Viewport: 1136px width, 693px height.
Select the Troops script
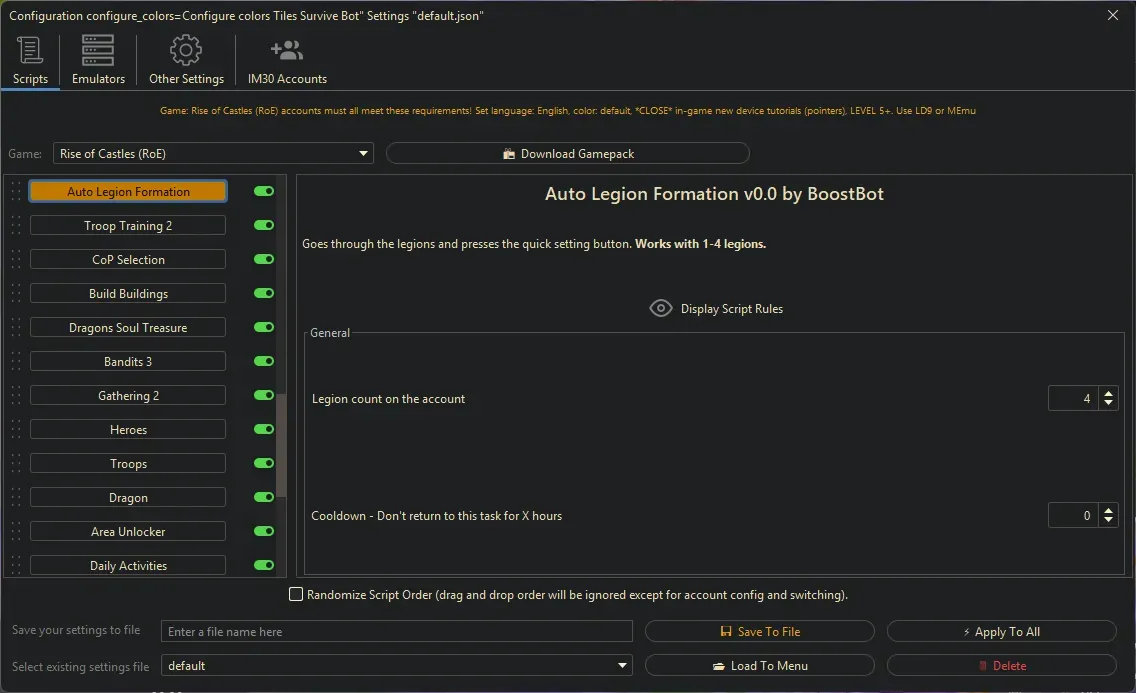(128, 463)
